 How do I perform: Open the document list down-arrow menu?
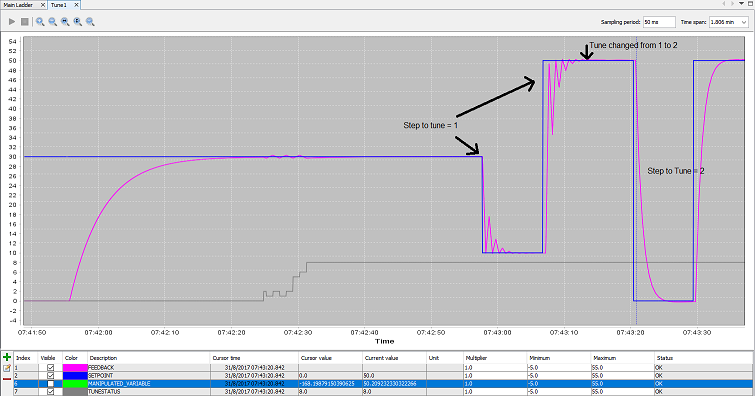[742, 3]
